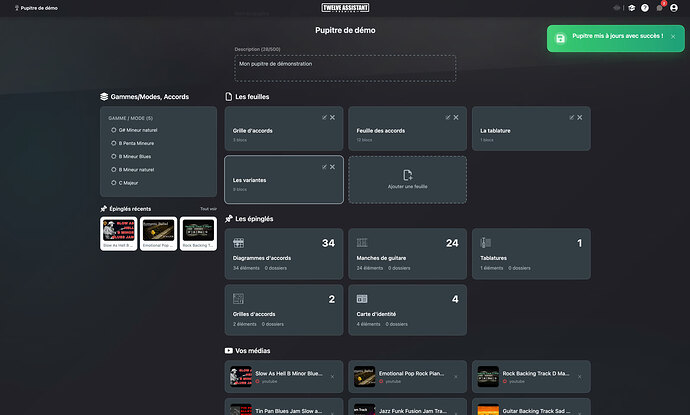Click Tout voir link for pinned items

coord(208,209)
